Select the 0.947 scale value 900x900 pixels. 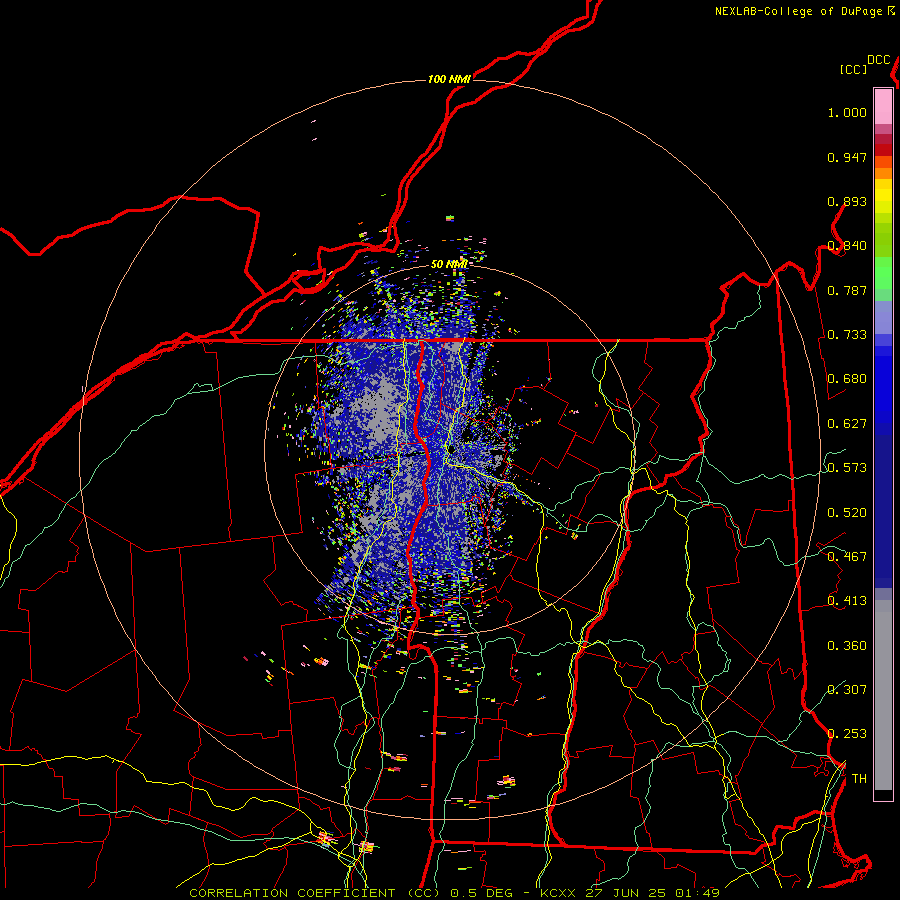click(x=847, y=157)
